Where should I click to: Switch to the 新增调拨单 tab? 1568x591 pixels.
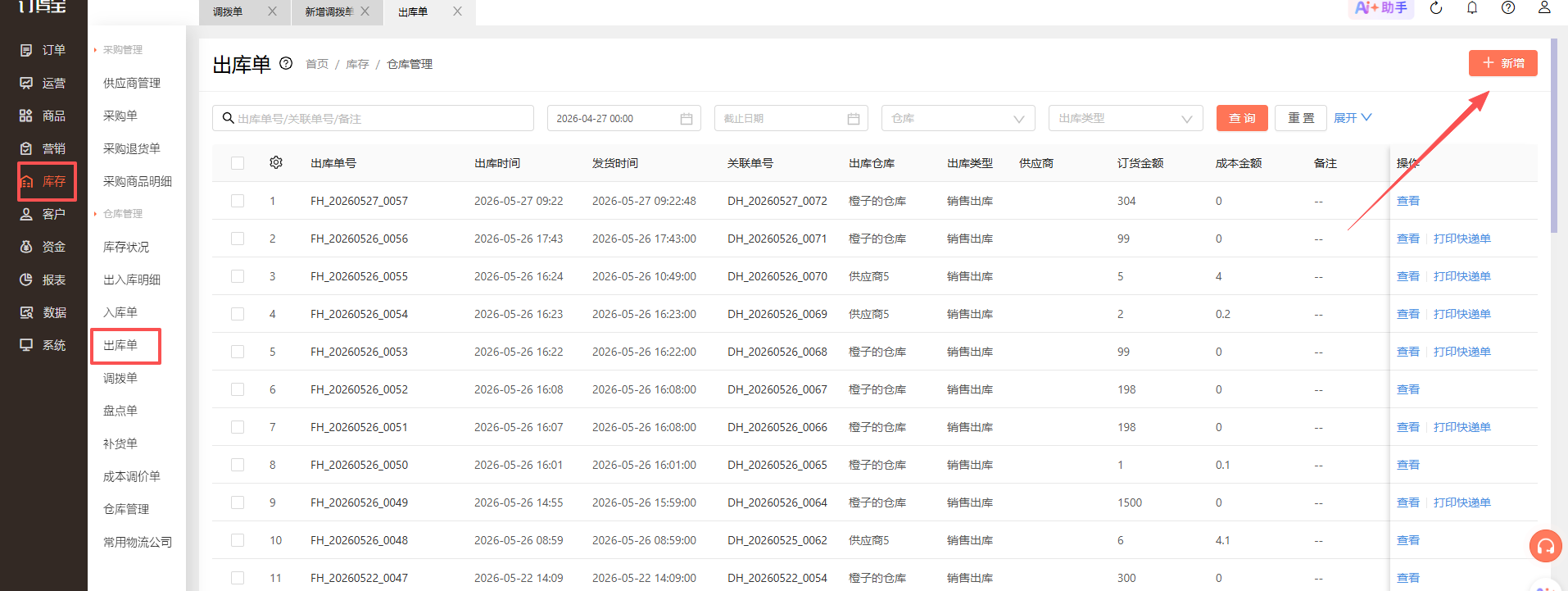(x=337, y=11)
